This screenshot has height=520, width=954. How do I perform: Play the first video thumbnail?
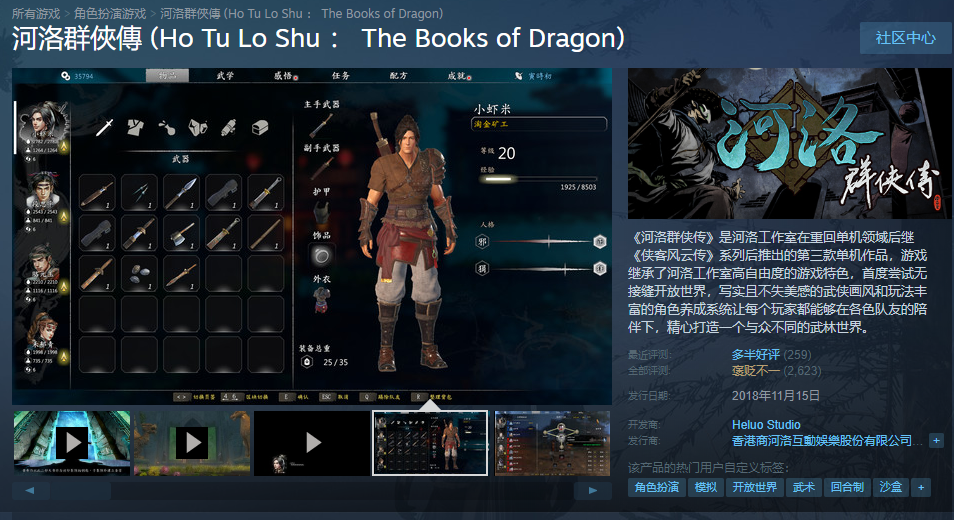72,443
